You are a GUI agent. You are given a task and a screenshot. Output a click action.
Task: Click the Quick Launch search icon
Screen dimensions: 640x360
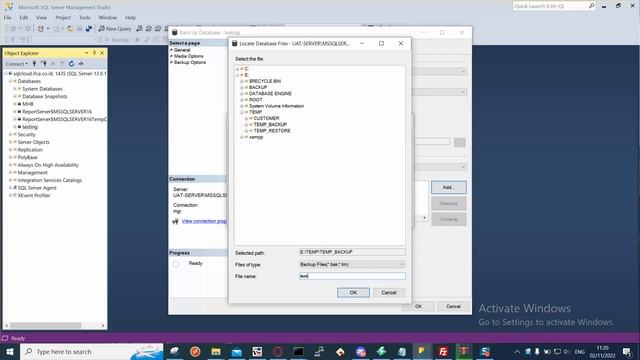click(x=591, y=6)
